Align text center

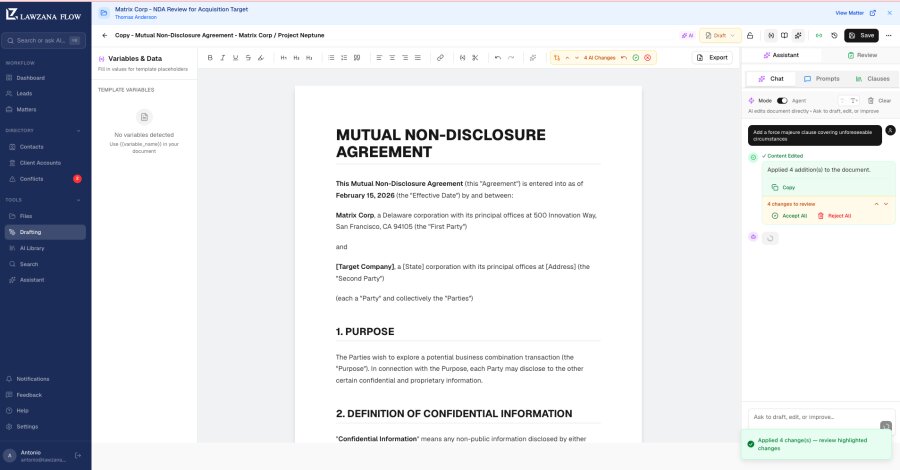pos(392,57)
